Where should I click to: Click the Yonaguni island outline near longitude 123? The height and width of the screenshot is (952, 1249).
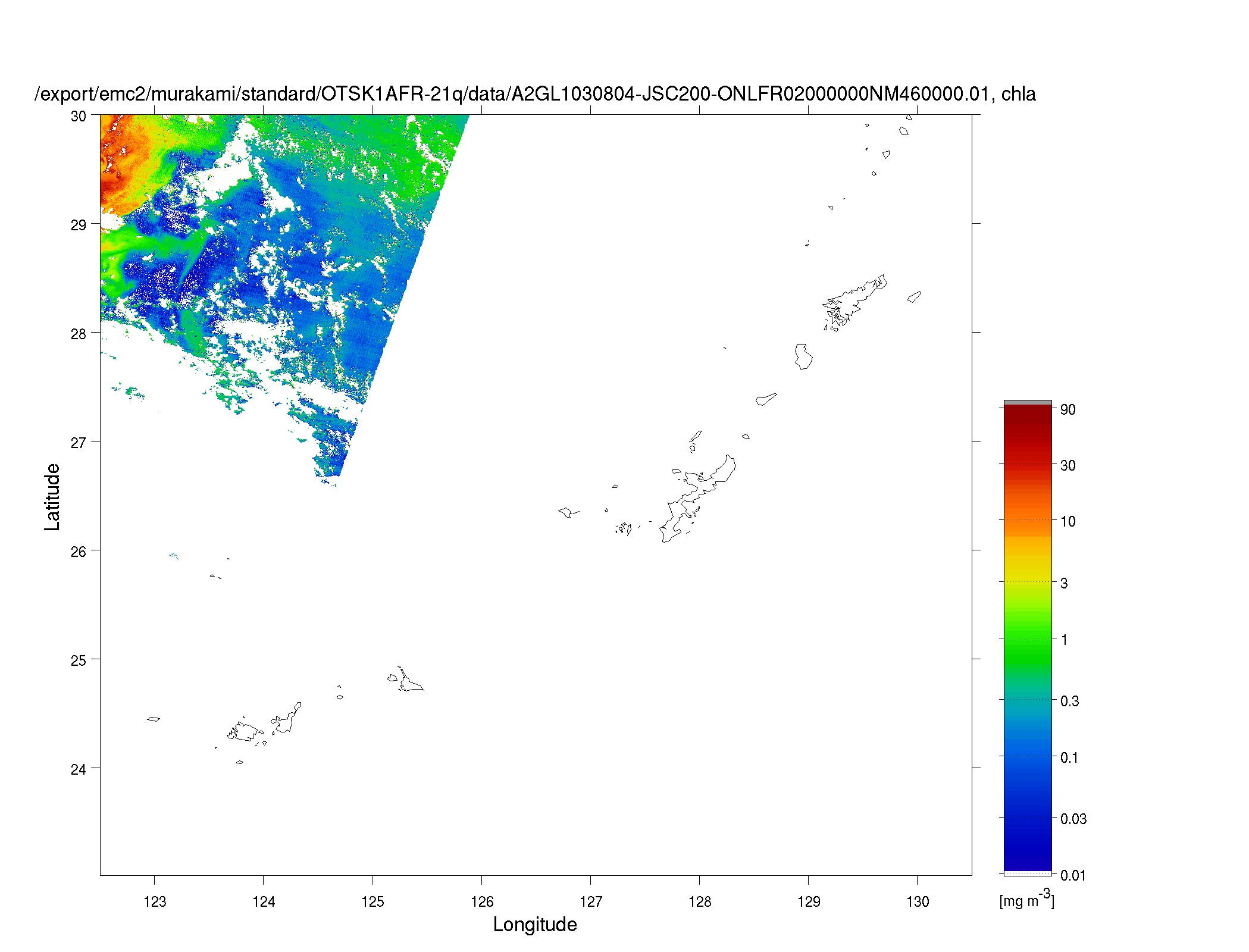tap(154, 719)
